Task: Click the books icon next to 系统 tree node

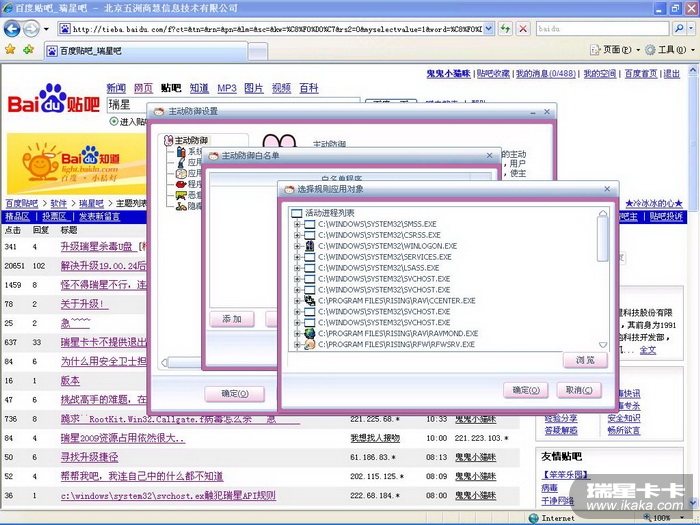Action: [x=181, y=152]
